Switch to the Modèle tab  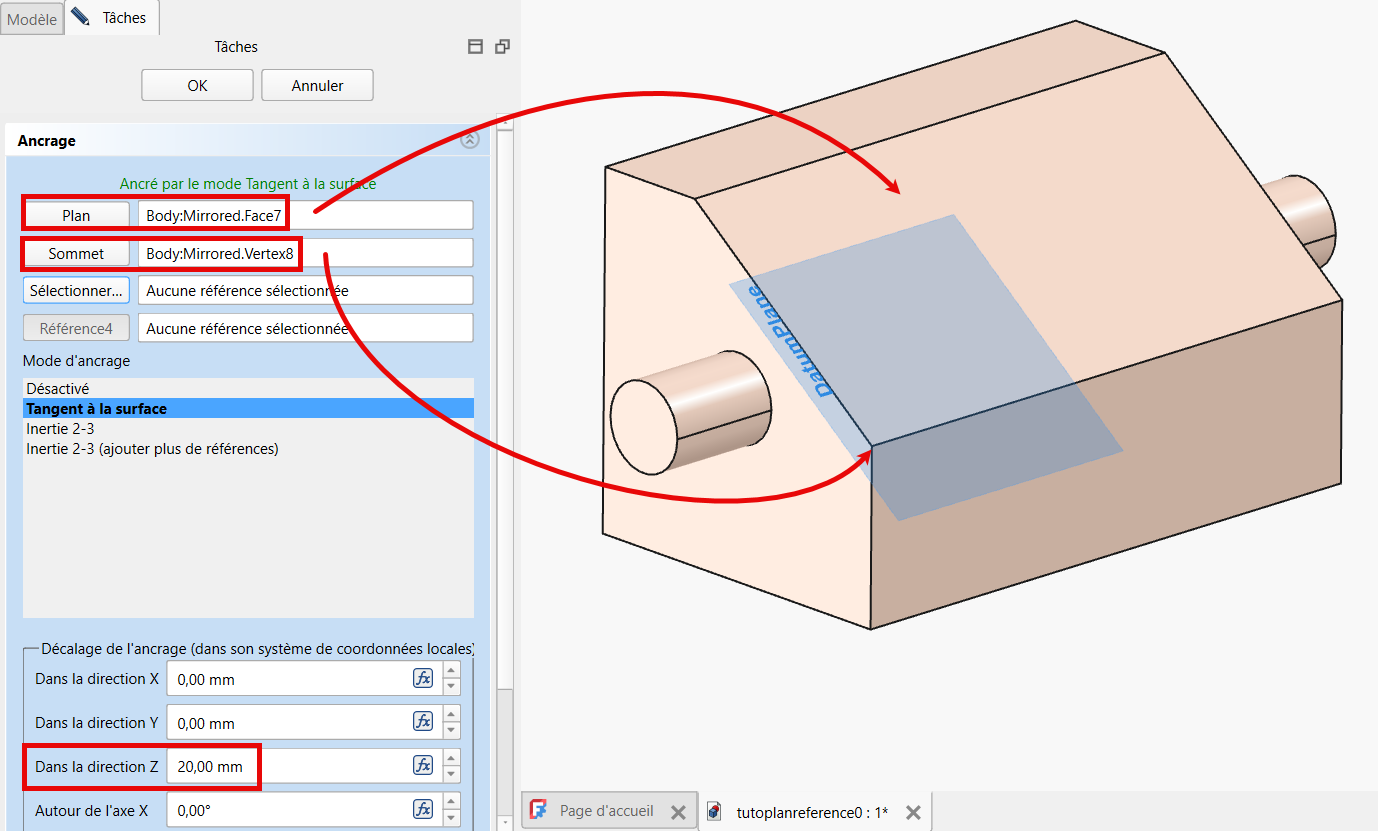click(x=32, y=19)
